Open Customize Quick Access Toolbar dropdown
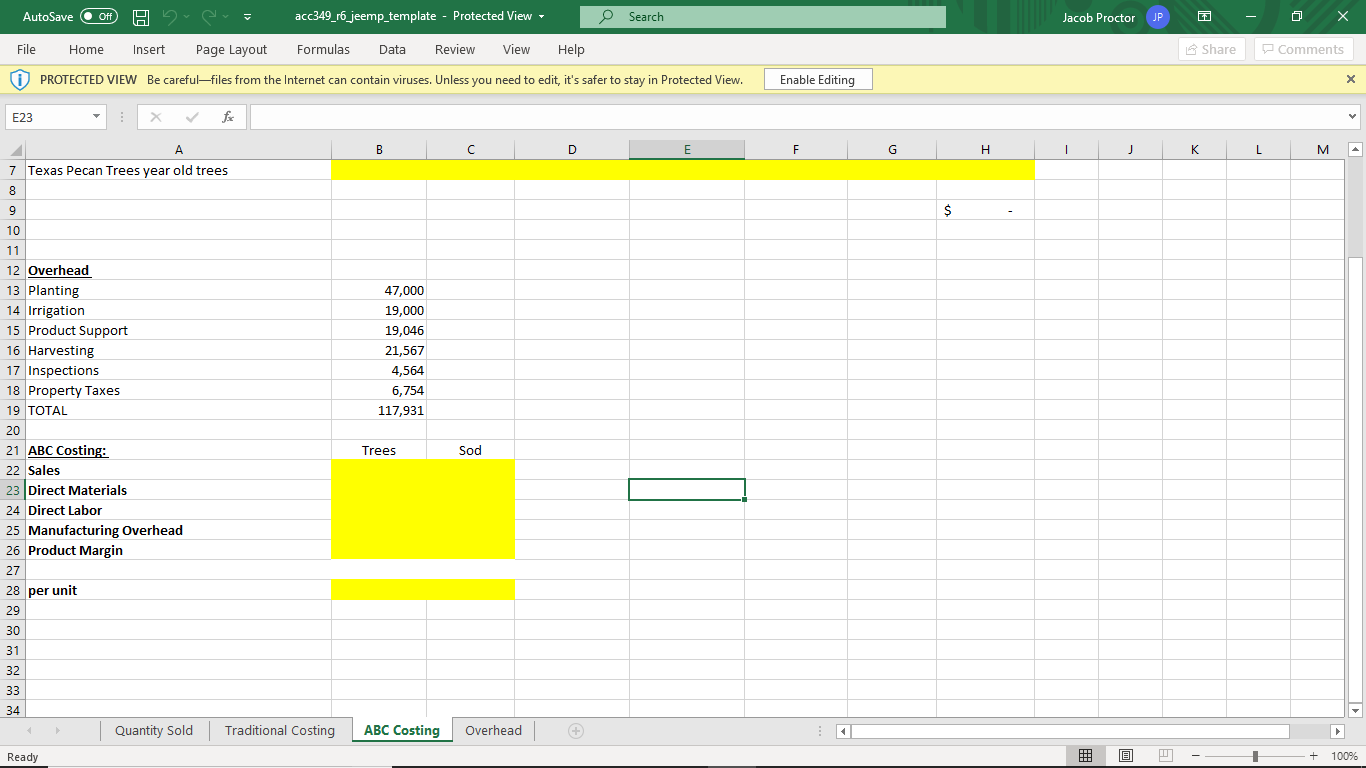The height and width of the screenshot is (768, 1366). coord(246,17)
